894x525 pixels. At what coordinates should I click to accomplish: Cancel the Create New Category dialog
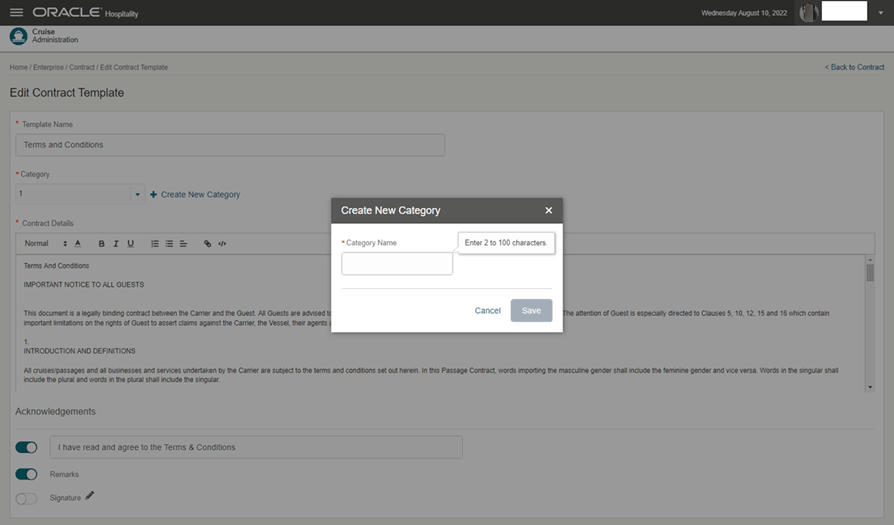[x=487, y=311]
